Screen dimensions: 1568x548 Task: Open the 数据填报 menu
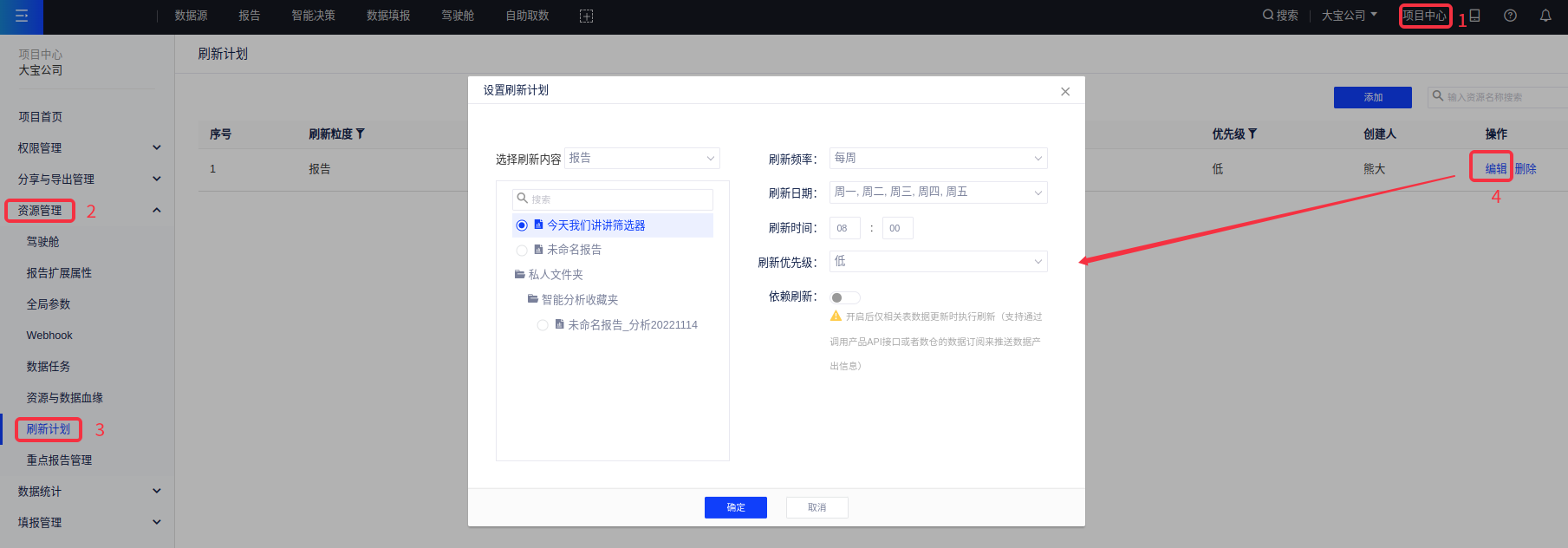pos(388,16)
